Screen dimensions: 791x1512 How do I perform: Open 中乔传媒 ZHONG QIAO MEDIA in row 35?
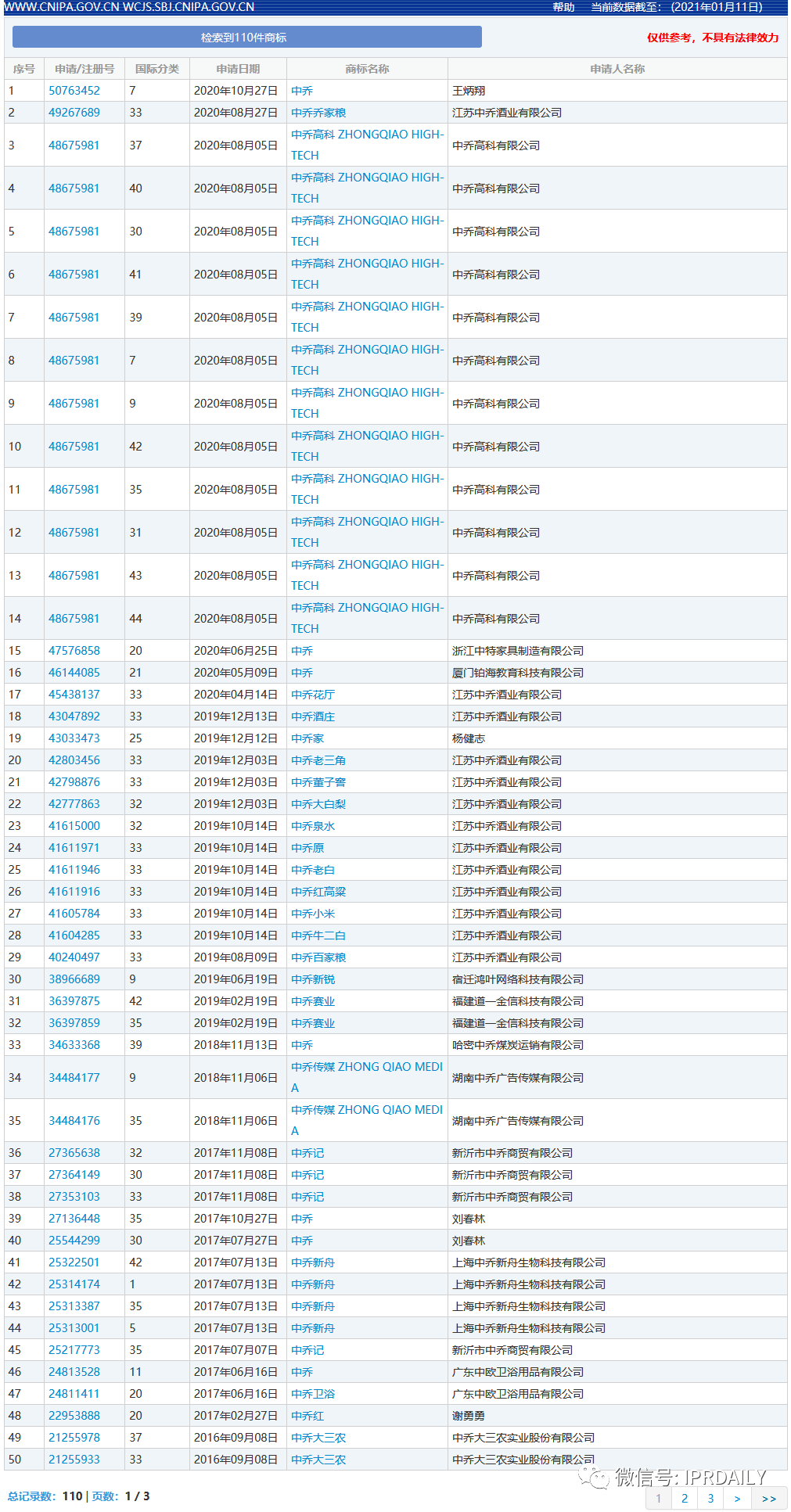coord(367,1120)
